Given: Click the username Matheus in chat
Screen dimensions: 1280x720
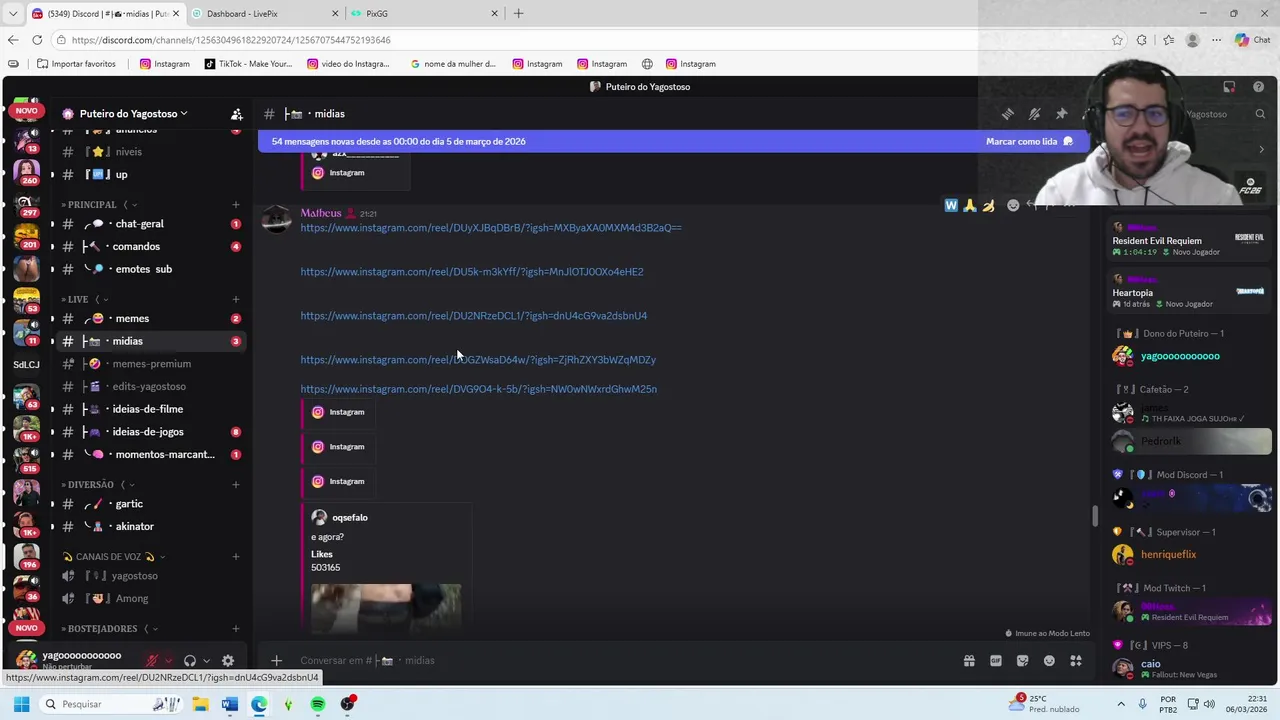Looking at the screenshot, I should coord(321,213).
